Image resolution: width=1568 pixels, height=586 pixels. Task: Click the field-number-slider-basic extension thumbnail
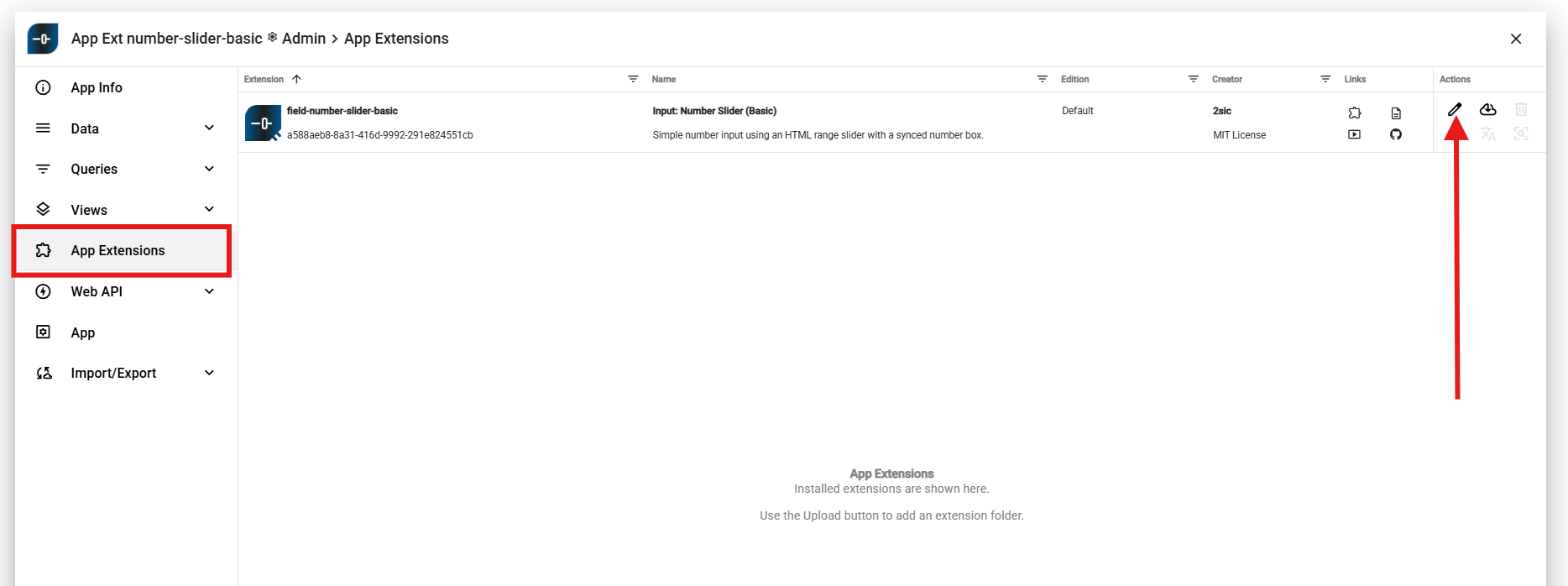pos(263,123)
